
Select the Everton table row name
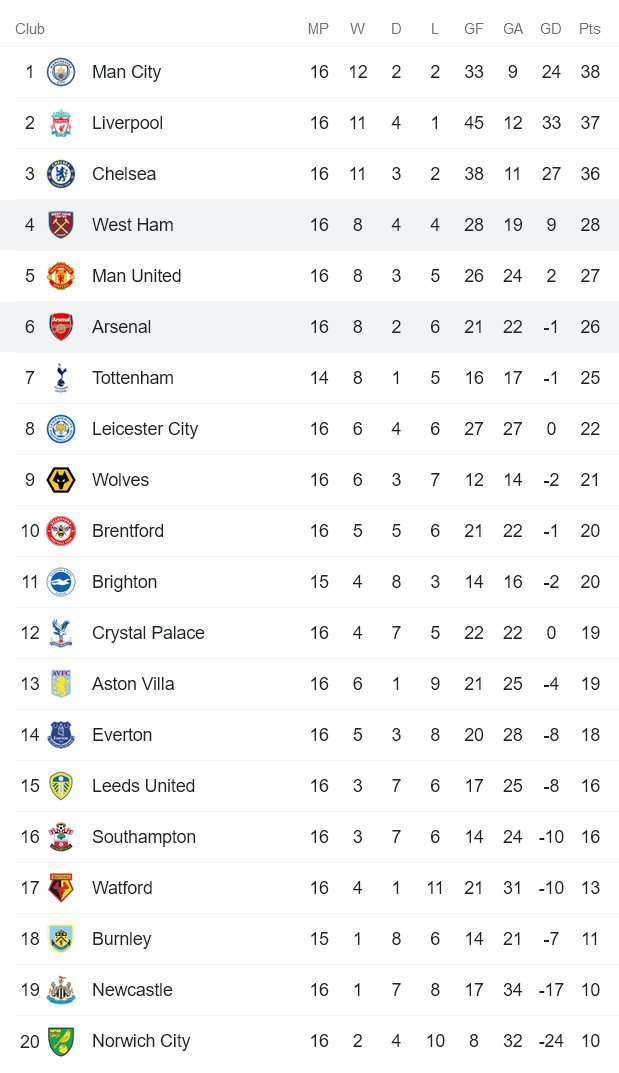coord(122,735)
